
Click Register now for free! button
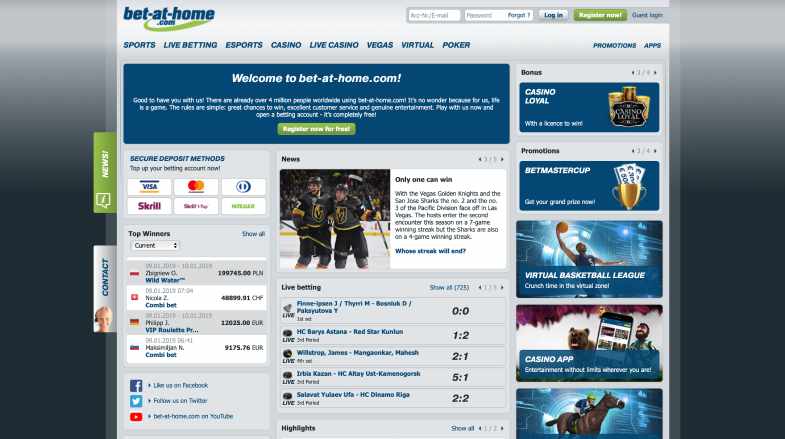(316, 129)
